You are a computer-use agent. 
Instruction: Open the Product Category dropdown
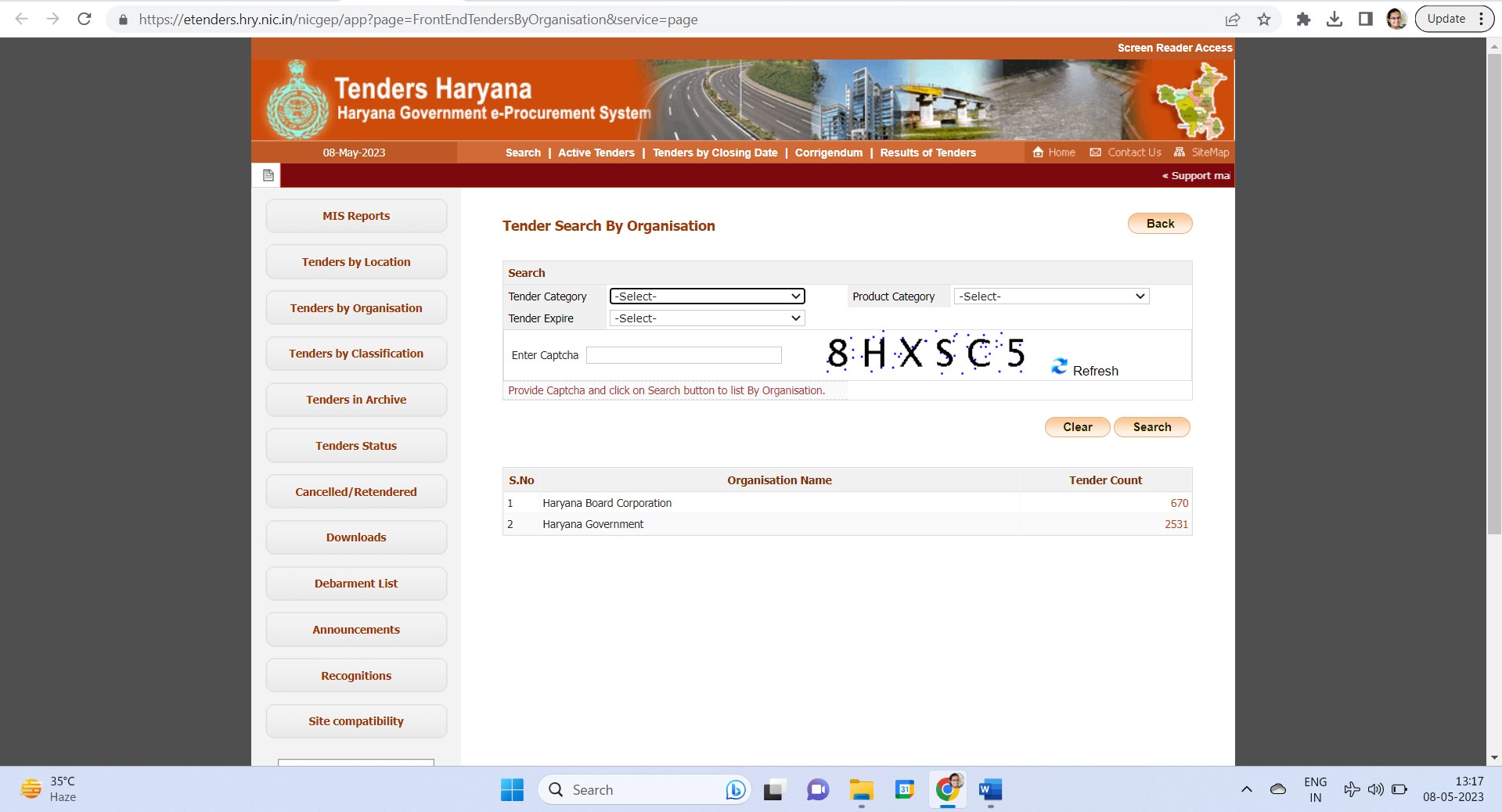click(x=1051, y=296)
